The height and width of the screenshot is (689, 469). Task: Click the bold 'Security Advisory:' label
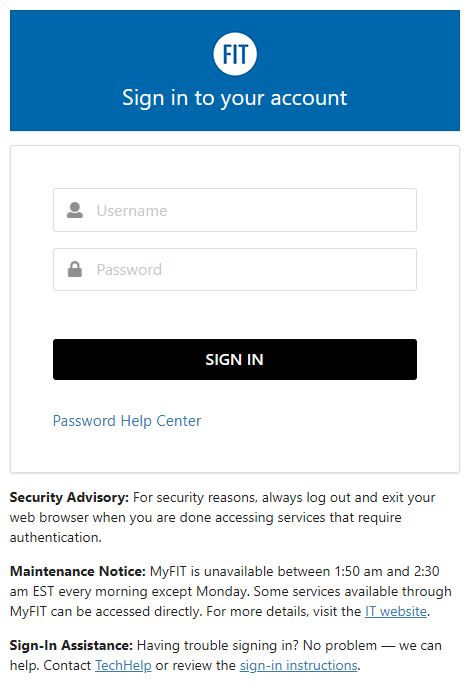[69, 497]
